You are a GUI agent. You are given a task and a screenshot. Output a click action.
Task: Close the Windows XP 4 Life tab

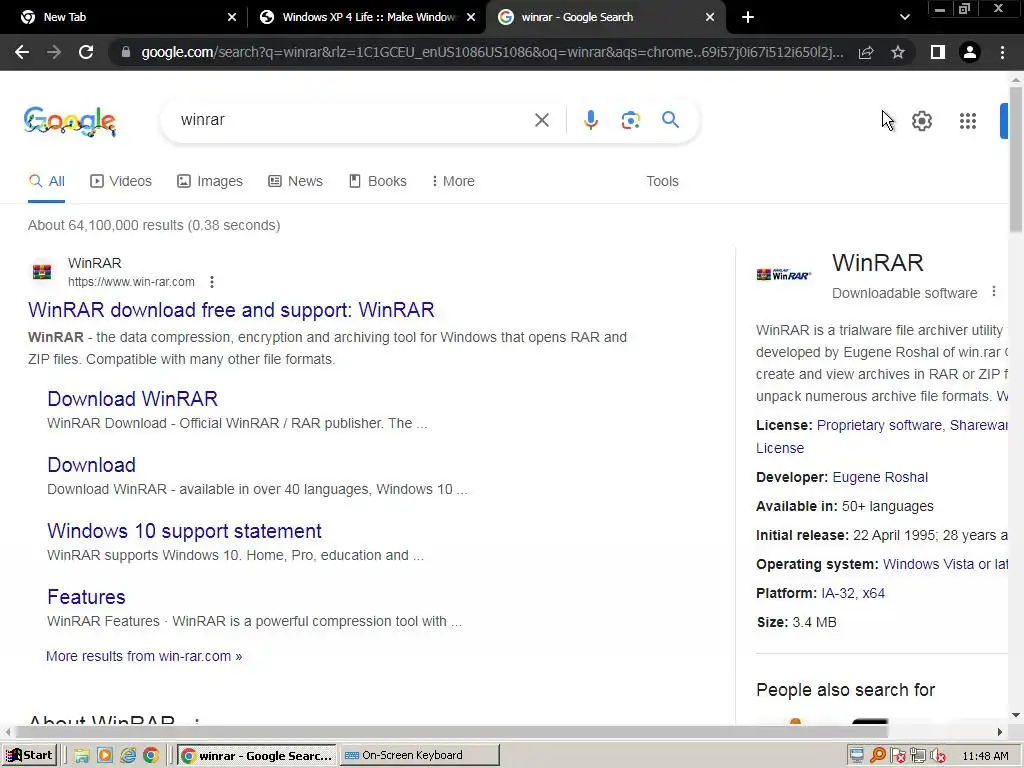(471, 18)
